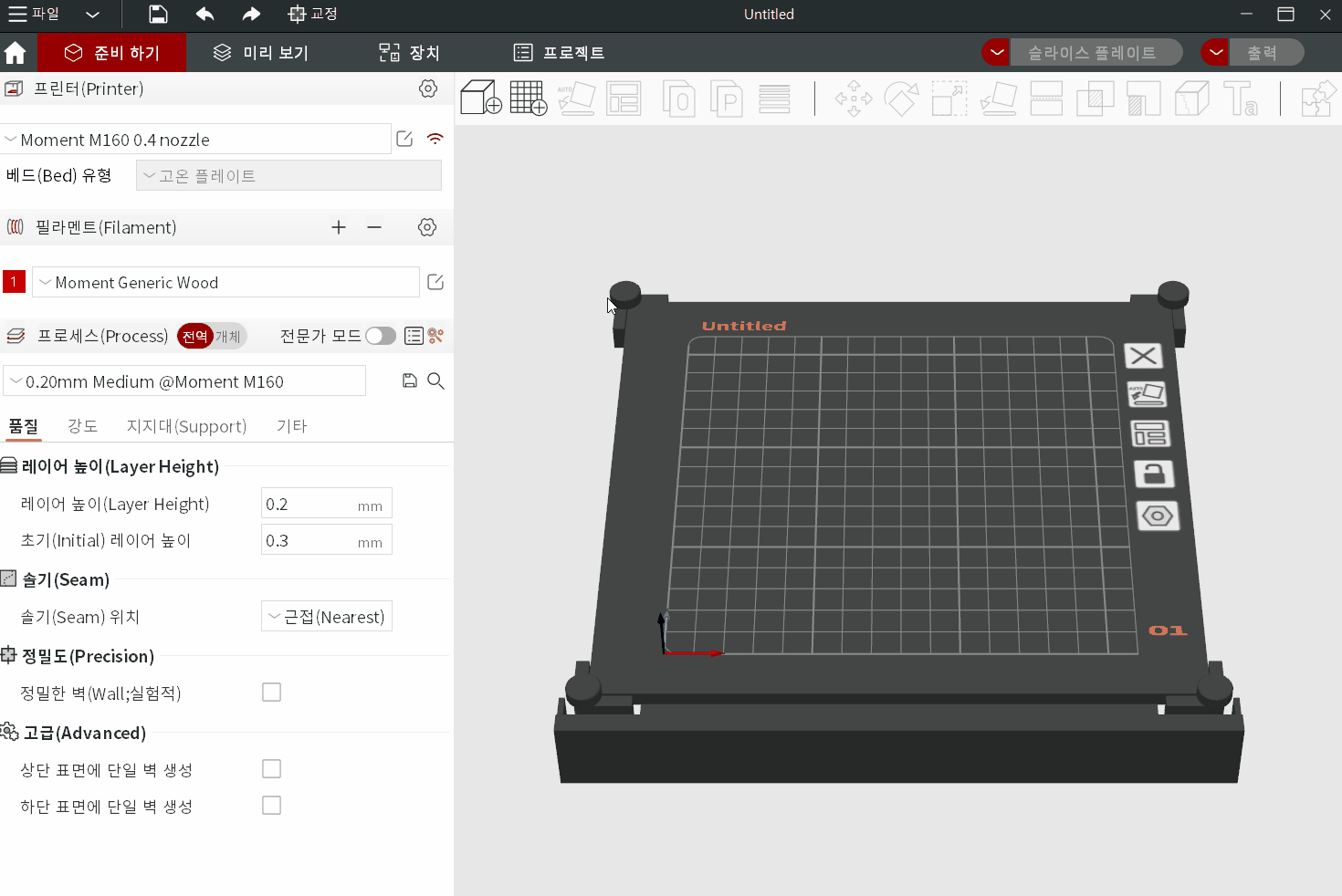Viewport: 1342px width, 896px height.
Task: Select the Text shape tool
Action: (1241, 99)
